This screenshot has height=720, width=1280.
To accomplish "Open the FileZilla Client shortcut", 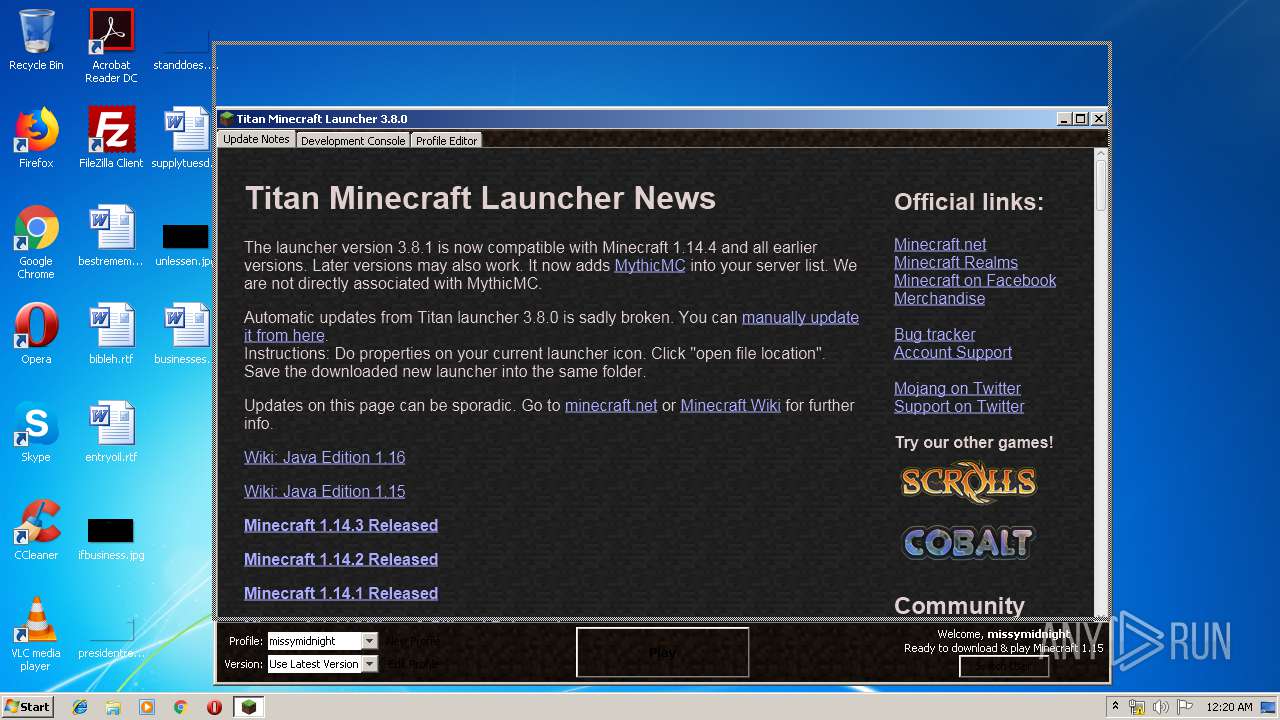I will point(111,138).
